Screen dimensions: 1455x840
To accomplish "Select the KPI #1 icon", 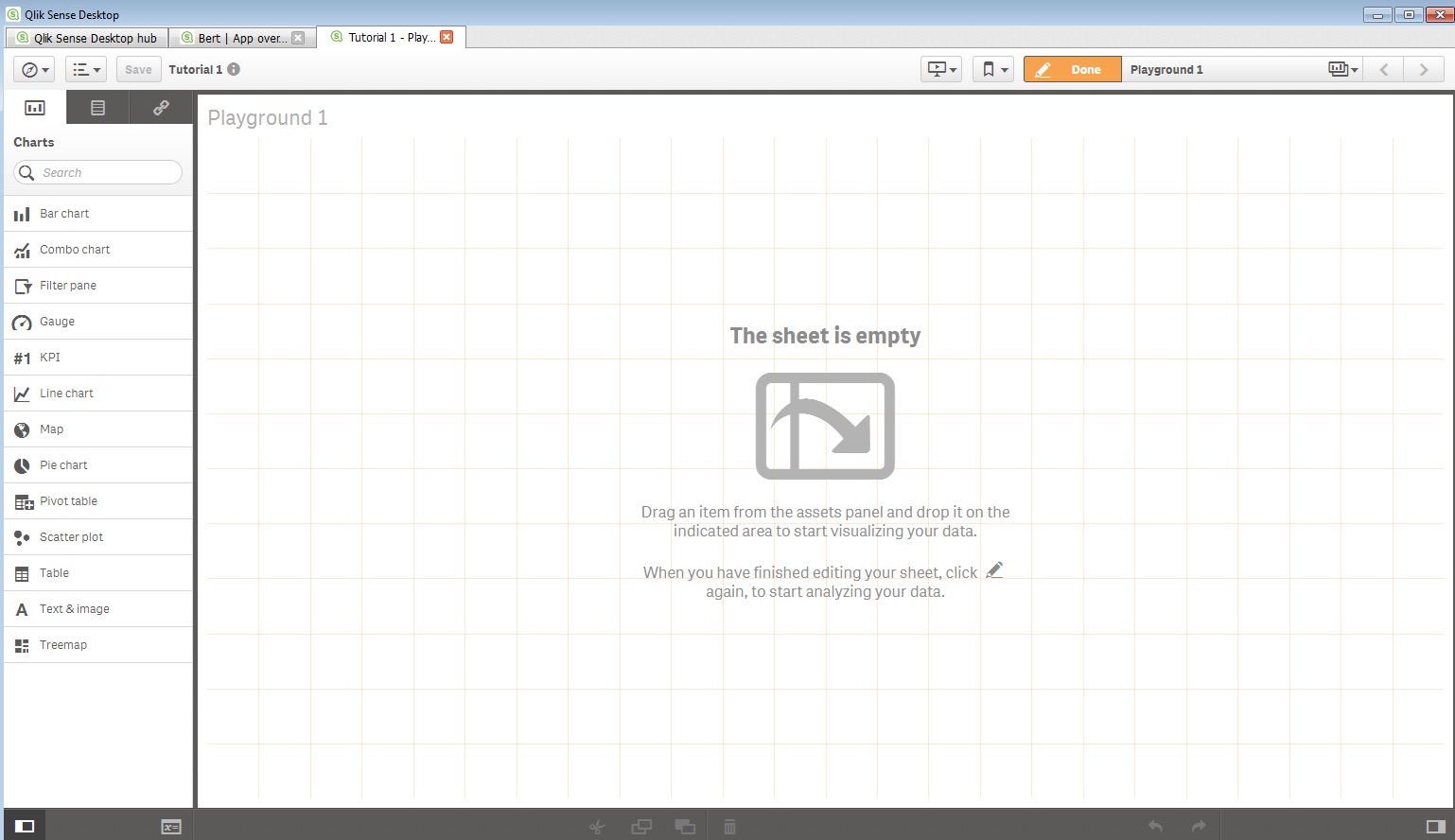I will [22, 359].
